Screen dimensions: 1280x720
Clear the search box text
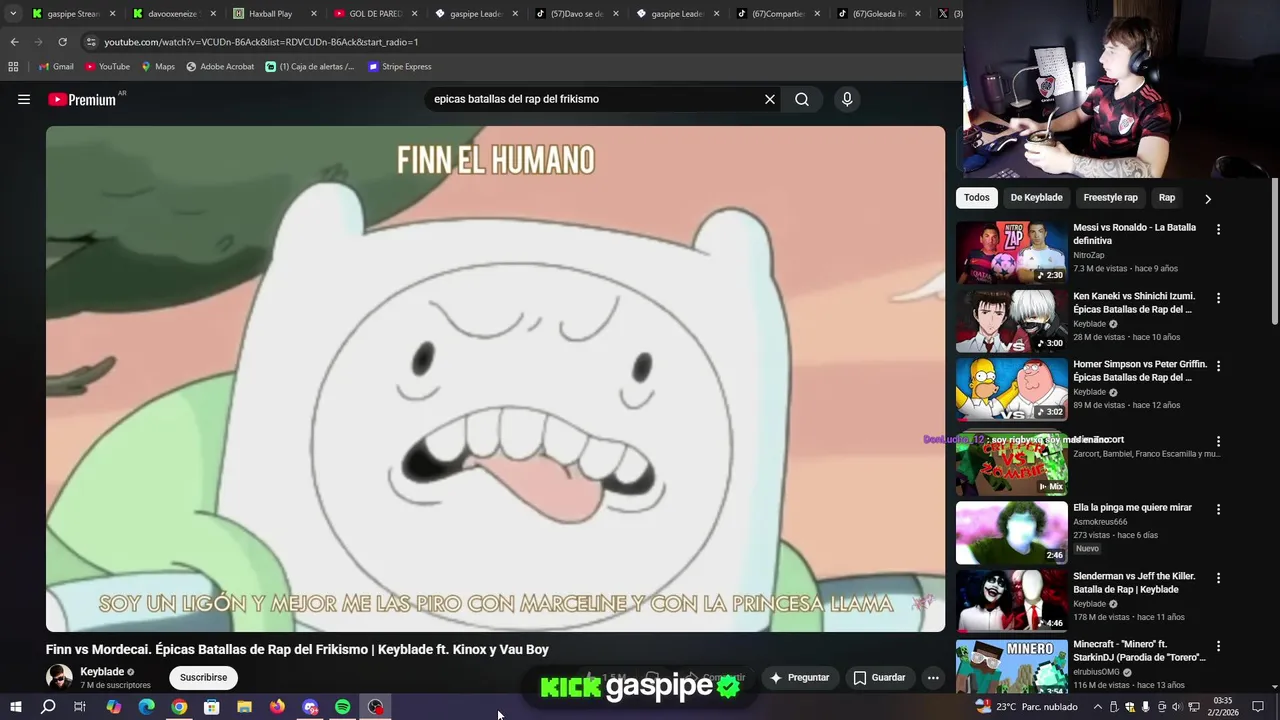[770, 99]
